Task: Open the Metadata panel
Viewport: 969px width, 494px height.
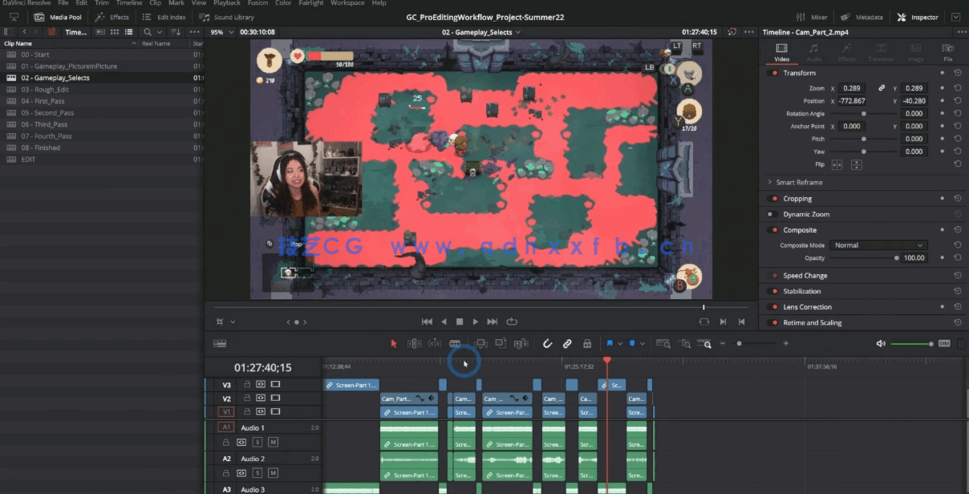Action: pos(861,17)
